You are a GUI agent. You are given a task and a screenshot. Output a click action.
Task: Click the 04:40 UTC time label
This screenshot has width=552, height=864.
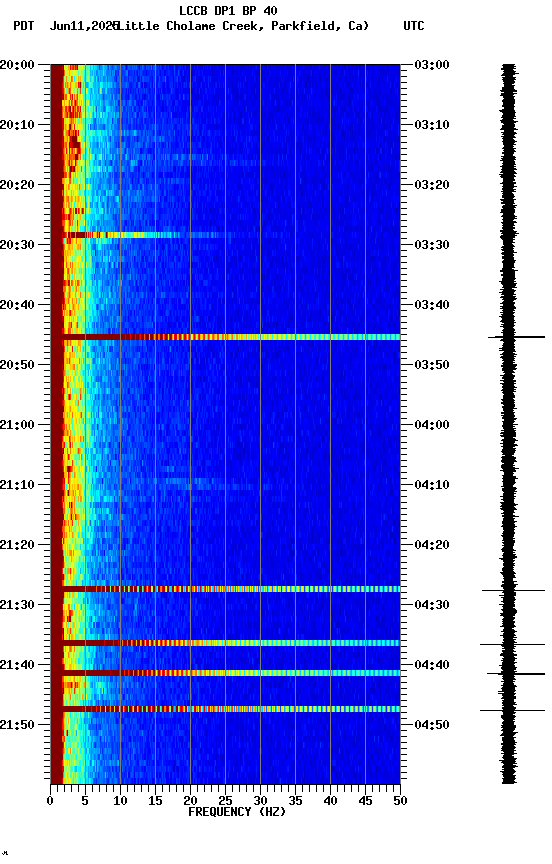[x=432, y=665]
